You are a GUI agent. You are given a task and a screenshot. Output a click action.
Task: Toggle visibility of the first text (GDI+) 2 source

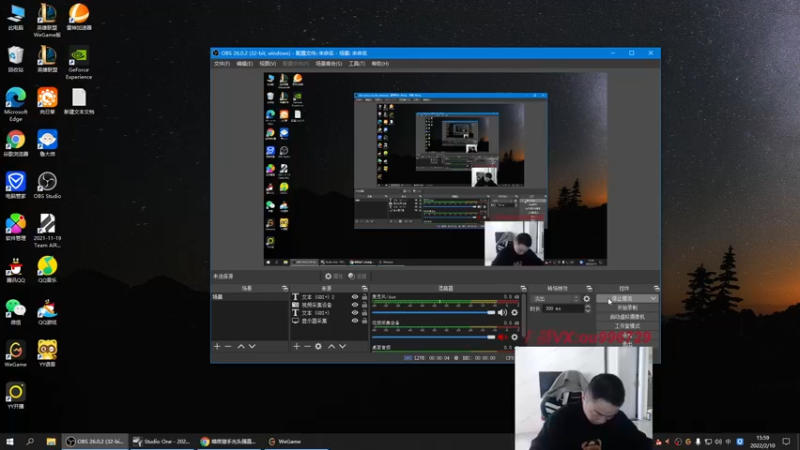355,296
